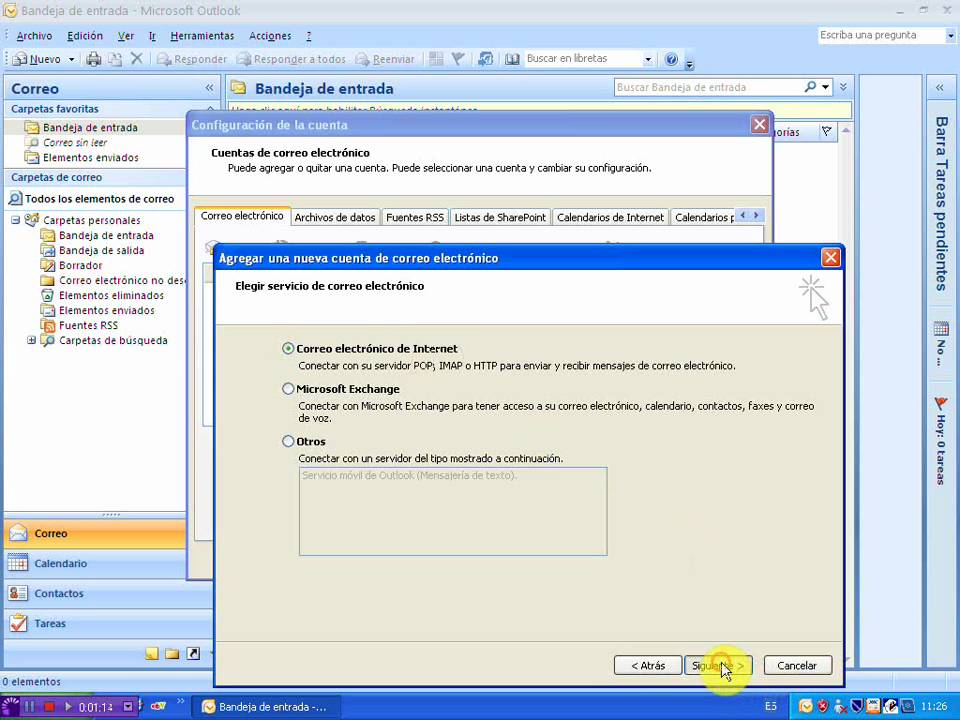The image size is (960, 720).
Task: Switch to Tareas navigation button
Action: 95,623
